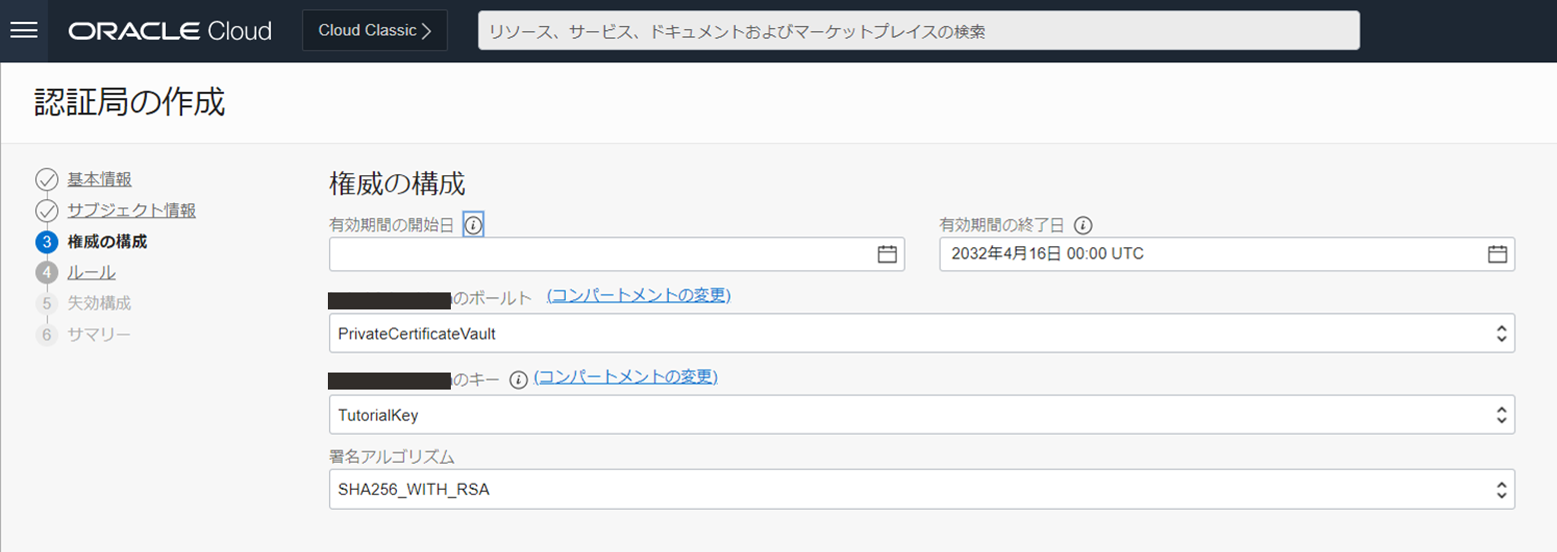Click info icon beside 有効期間の終了日
This screenshot has width=1557, height=552.
click(1083, 226)
